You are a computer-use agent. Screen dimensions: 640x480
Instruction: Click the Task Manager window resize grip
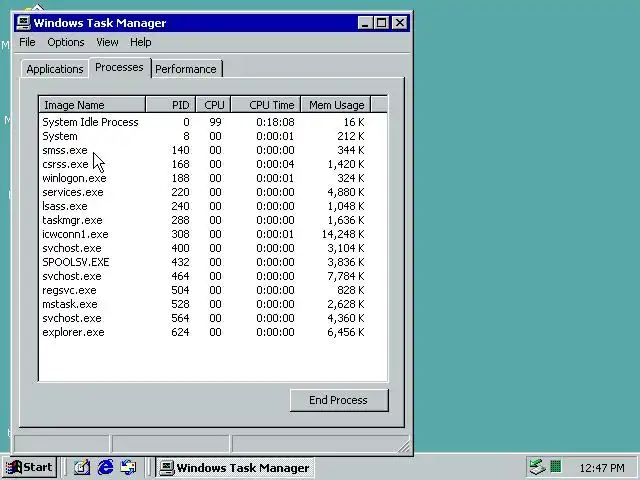(x=404, y=447)
